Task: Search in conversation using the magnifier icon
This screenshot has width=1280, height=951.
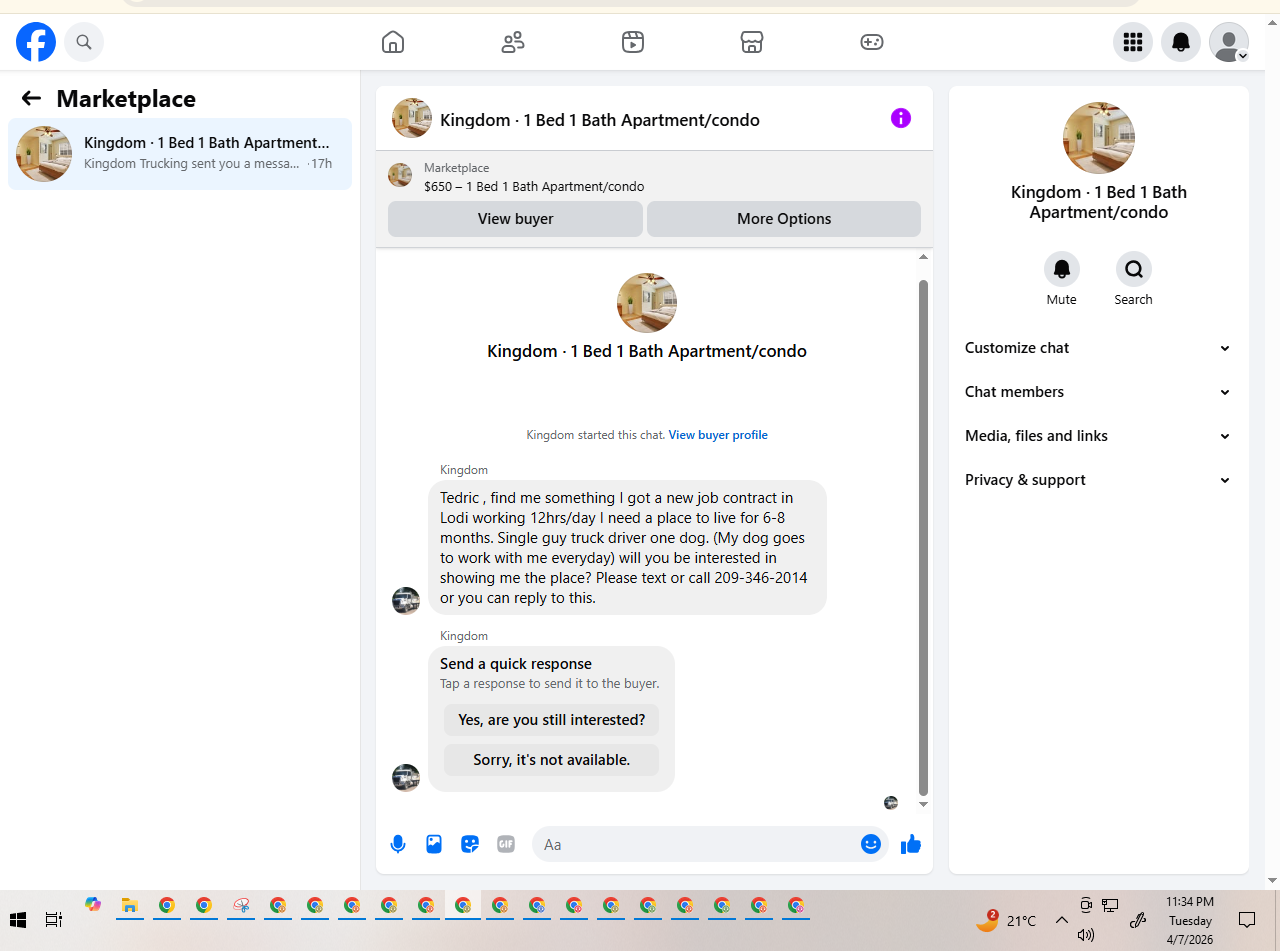Action: [x=1134, y=269]
